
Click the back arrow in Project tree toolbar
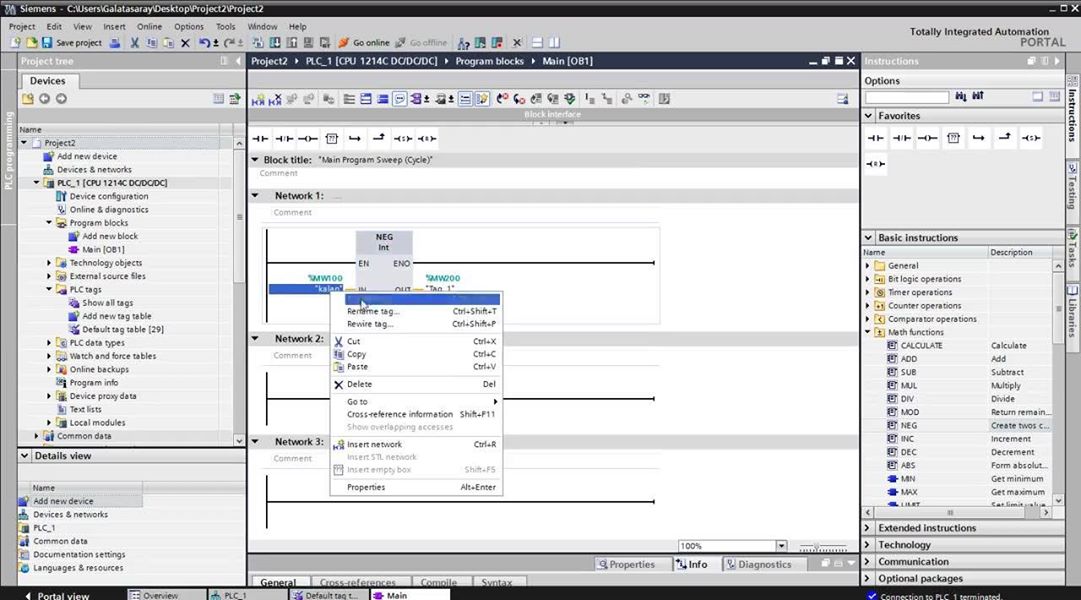point(44,99)
